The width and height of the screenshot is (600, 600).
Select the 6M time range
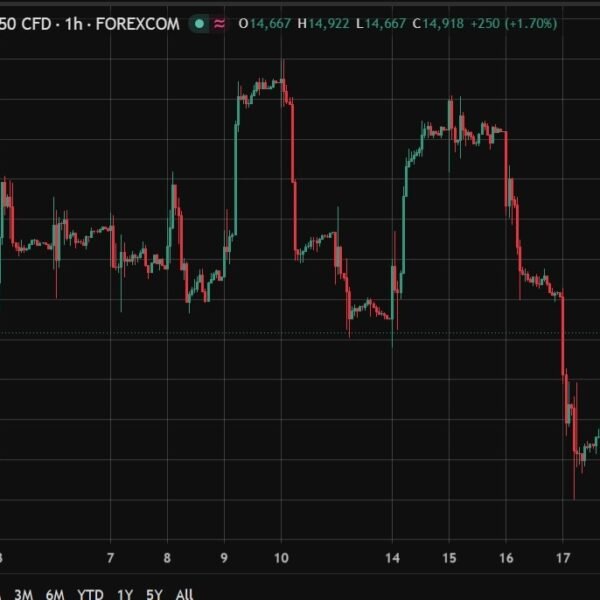coord(55,594)
